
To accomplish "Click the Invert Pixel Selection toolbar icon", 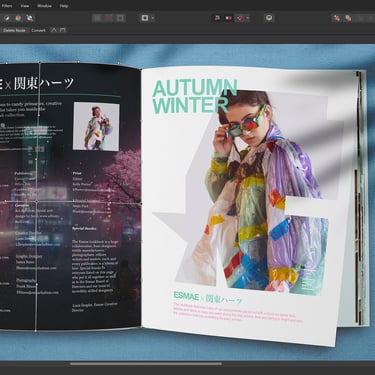I will click(120, 18).
